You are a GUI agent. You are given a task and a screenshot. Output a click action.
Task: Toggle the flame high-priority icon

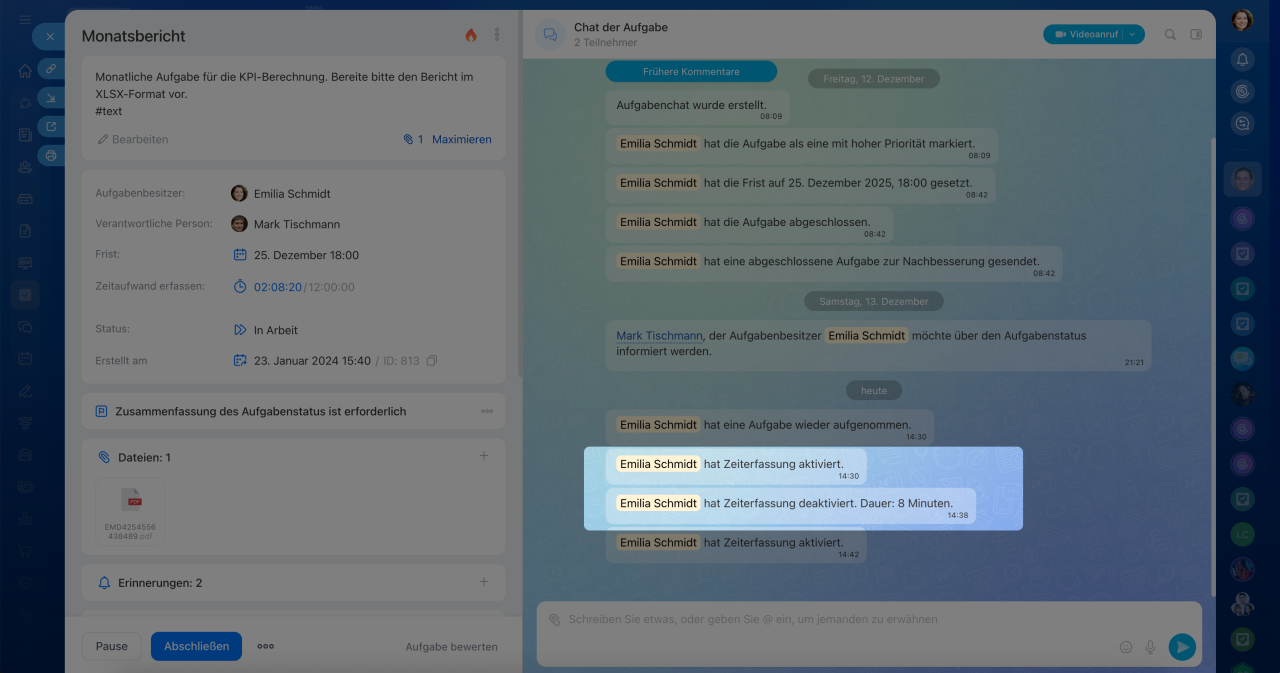pyautogui.click(x=471, y=35)
